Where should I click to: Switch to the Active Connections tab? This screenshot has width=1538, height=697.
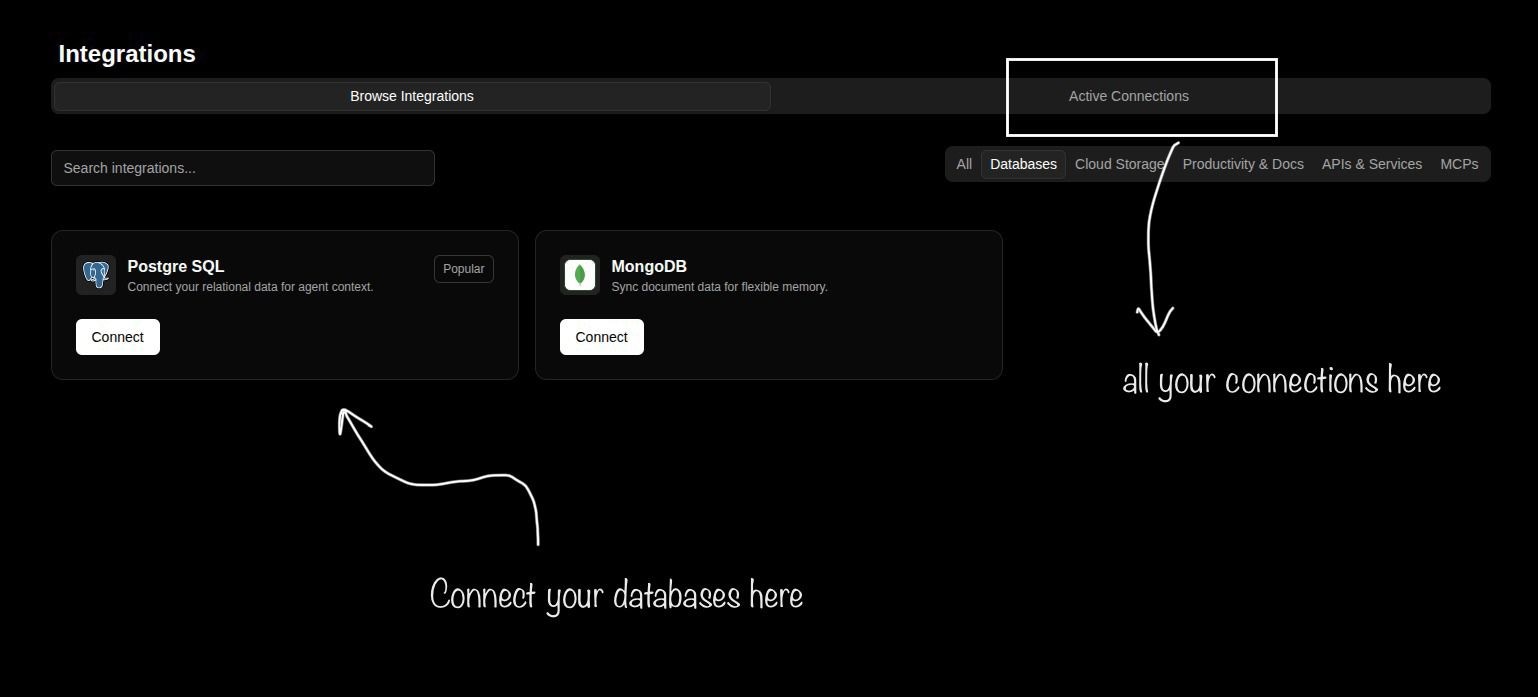(x=1129, y=96)
